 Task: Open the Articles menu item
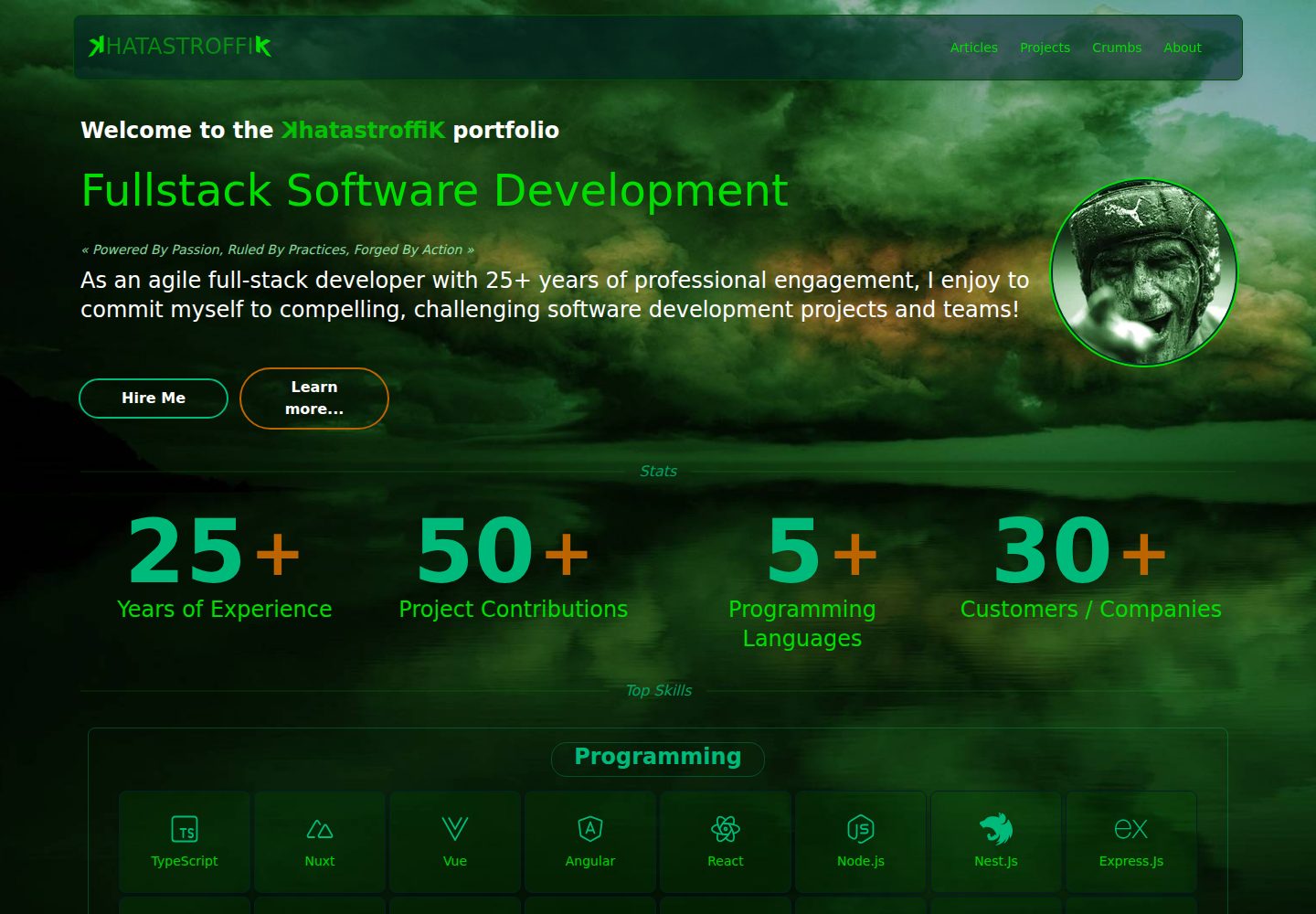click(x=974, y=48)
